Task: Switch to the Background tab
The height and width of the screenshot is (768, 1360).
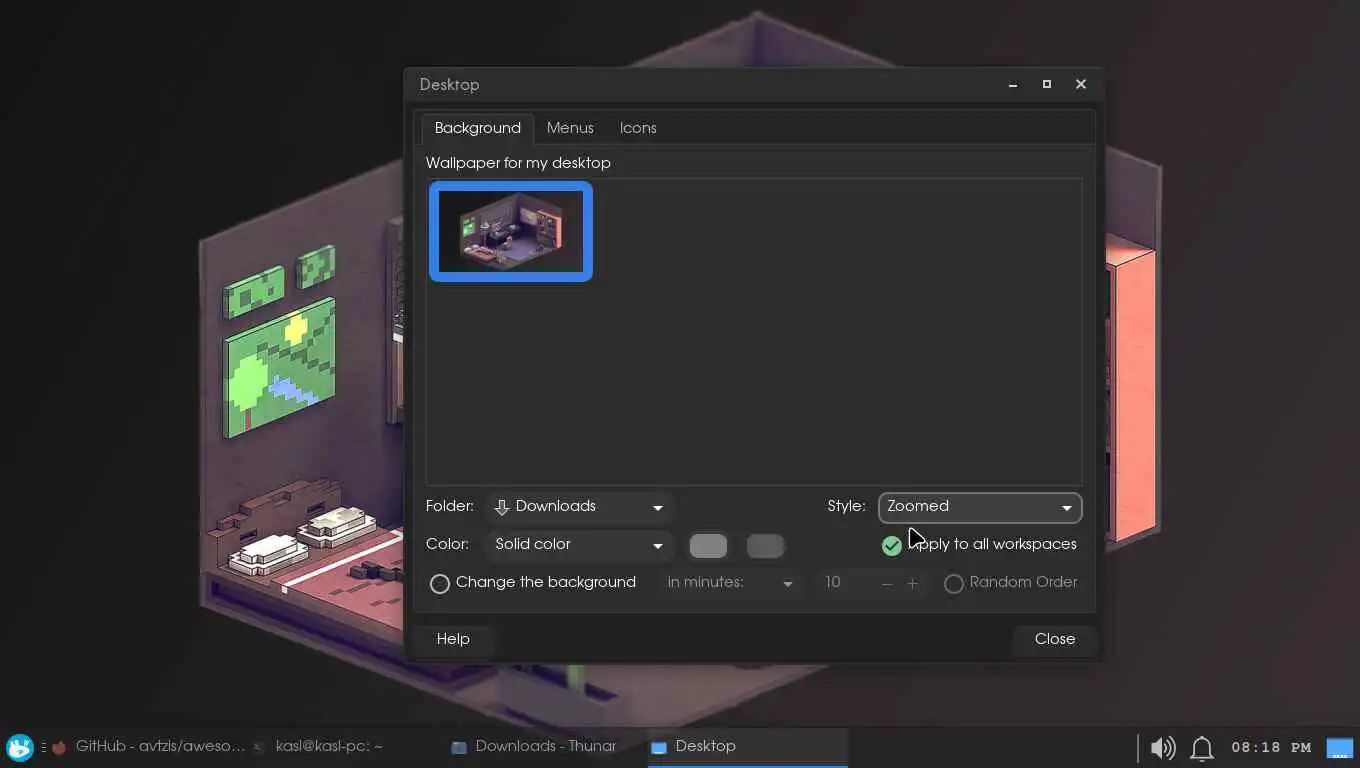Action: point(477,128)
